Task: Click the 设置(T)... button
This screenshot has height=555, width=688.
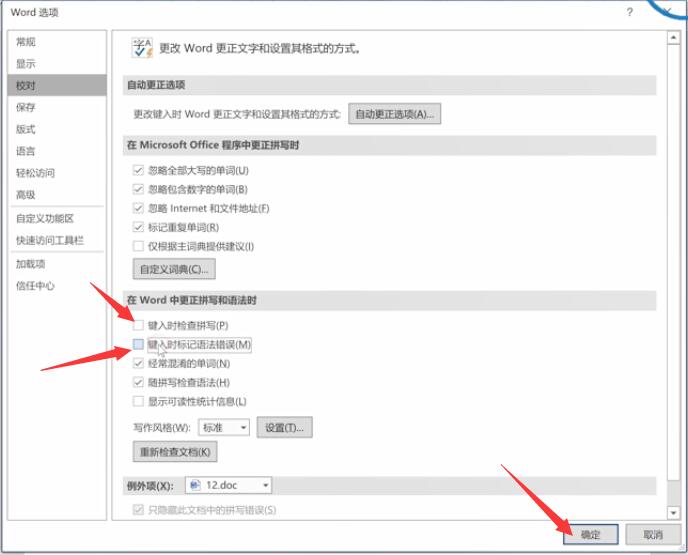Action: [x=284, y=427]
